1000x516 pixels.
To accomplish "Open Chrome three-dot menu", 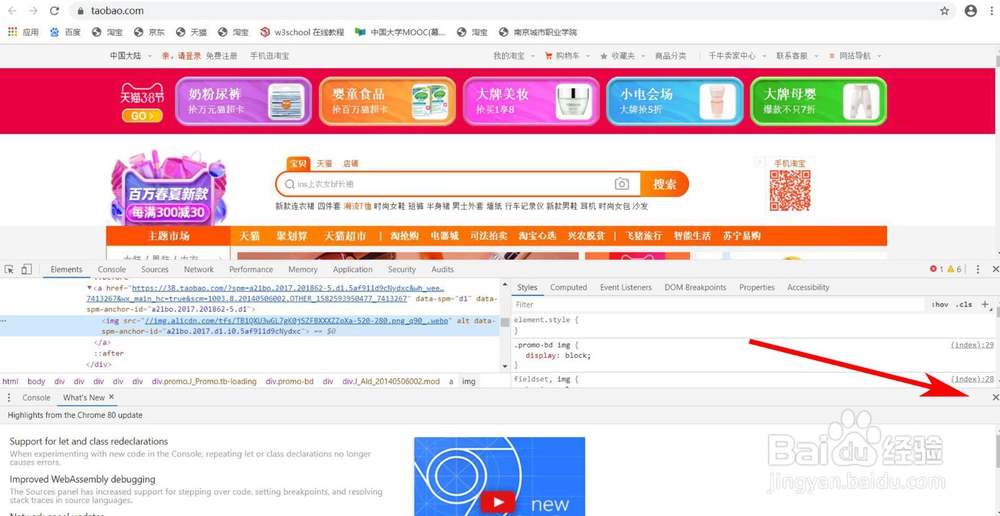I will 992,11.
